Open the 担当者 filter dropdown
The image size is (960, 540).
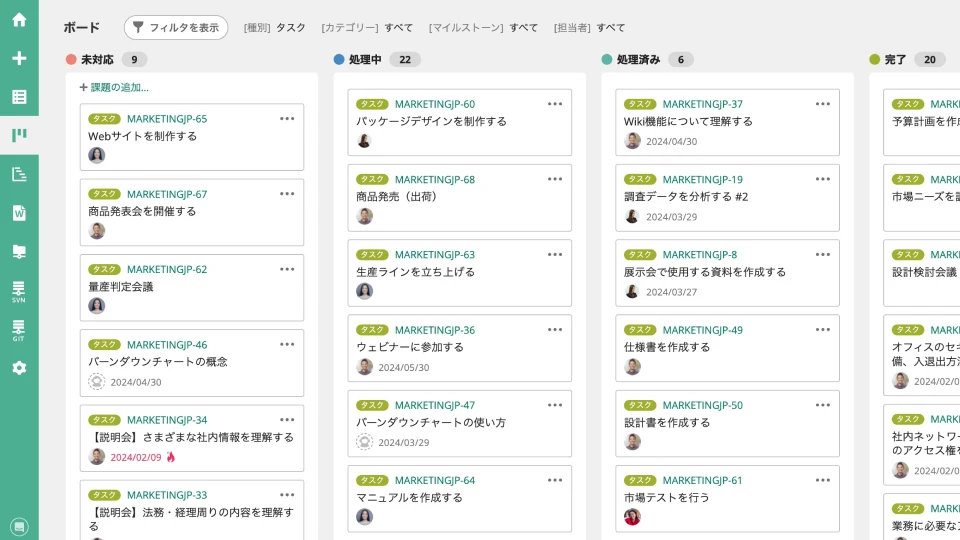[589, 28]
